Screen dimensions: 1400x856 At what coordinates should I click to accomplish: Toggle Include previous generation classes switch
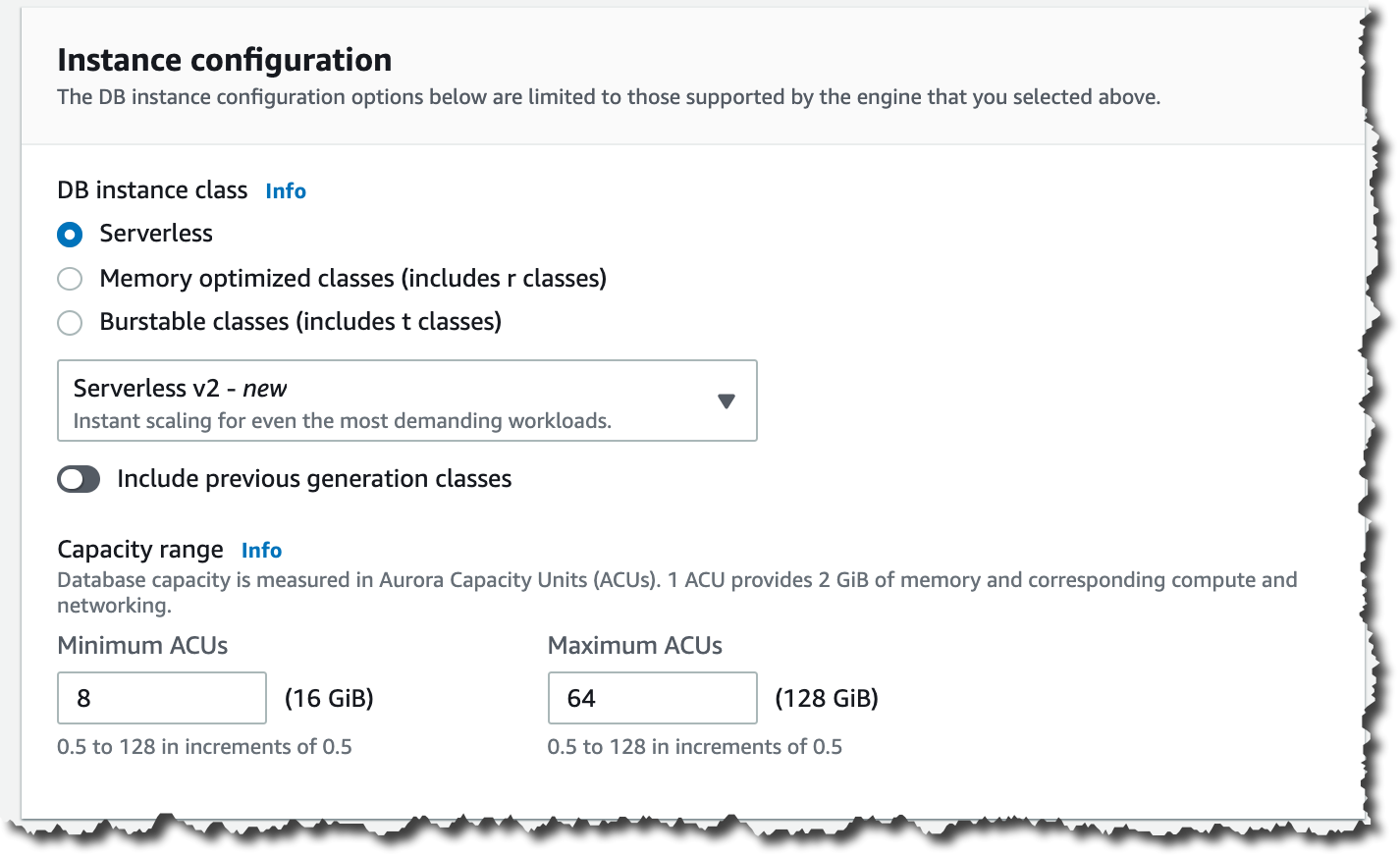79,479
